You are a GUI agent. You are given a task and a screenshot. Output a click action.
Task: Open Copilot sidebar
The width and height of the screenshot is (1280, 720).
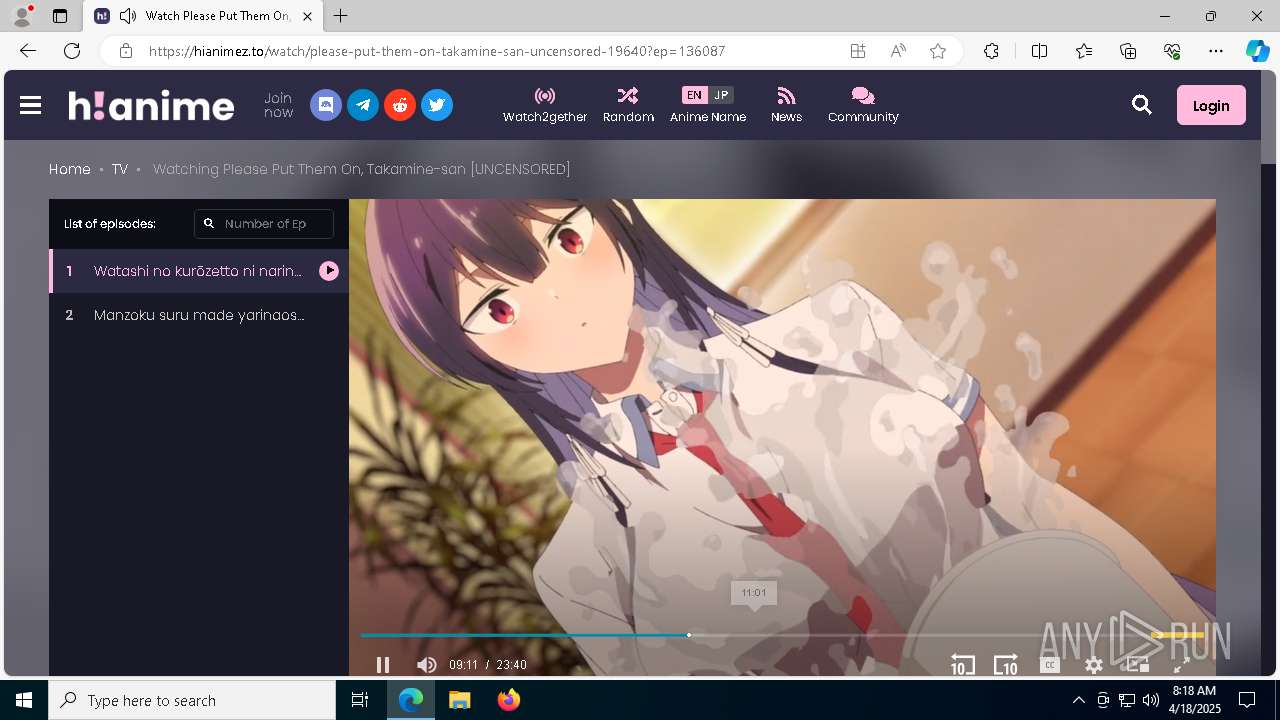1257,51
